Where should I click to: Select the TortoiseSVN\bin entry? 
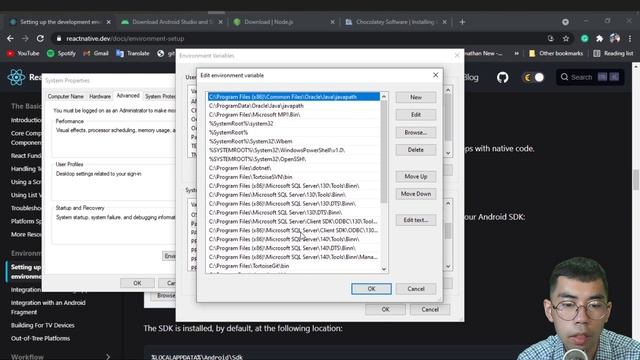(293, 177)
